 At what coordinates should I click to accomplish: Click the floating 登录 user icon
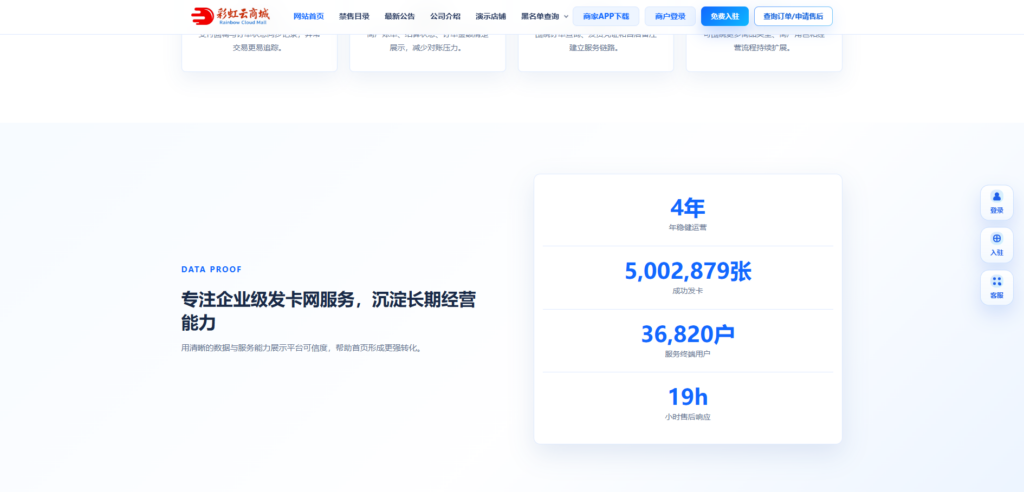997,203
